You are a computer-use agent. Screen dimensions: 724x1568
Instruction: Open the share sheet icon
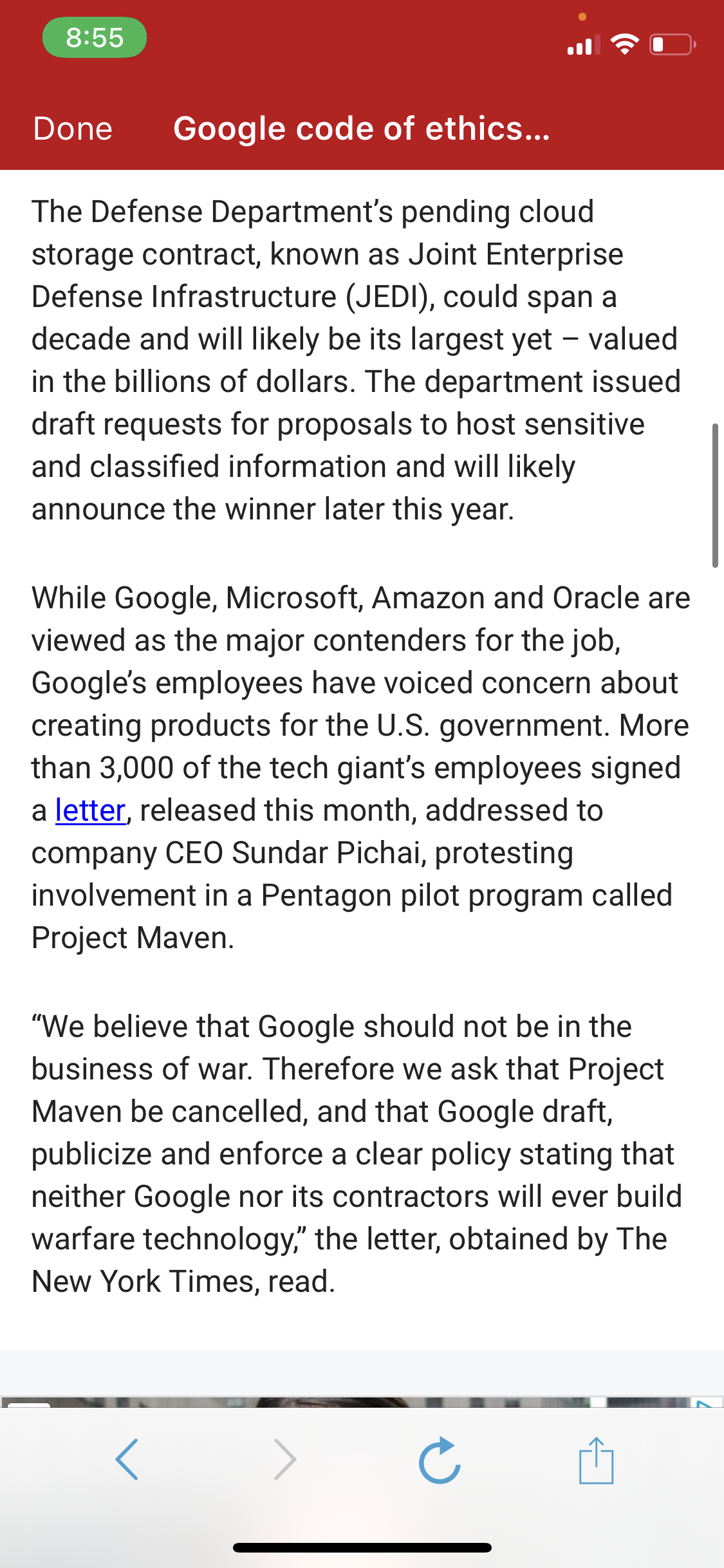pyautogui.click(x=597, y=1460)
